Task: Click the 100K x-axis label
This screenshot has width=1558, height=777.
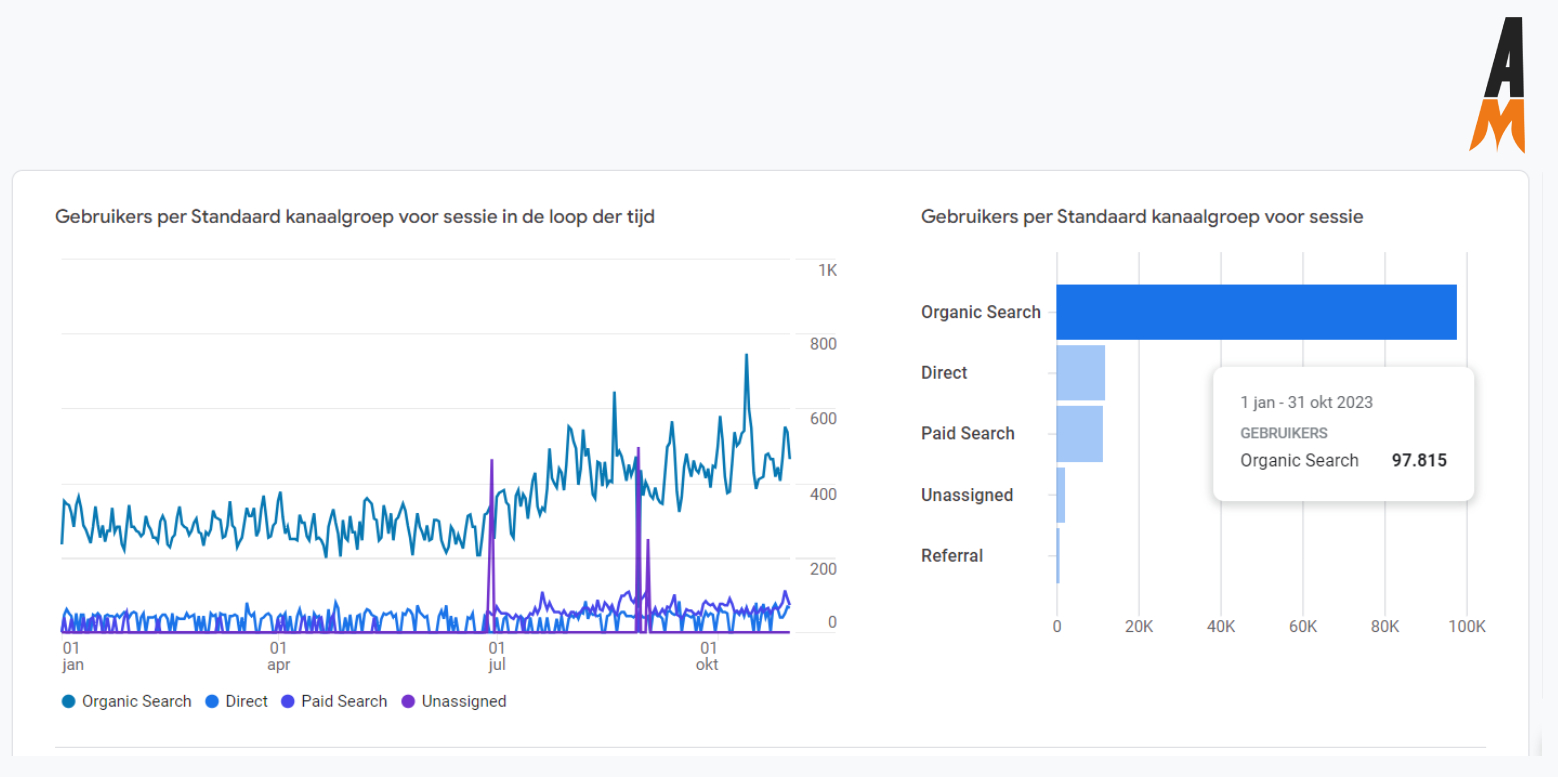Action: [1467, 627]
